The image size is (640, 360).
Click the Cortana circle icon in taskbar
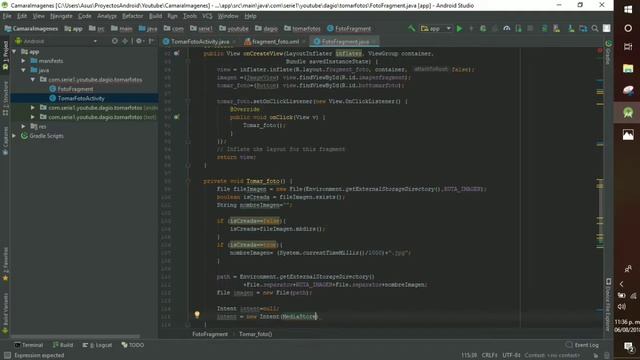[628, 28]
